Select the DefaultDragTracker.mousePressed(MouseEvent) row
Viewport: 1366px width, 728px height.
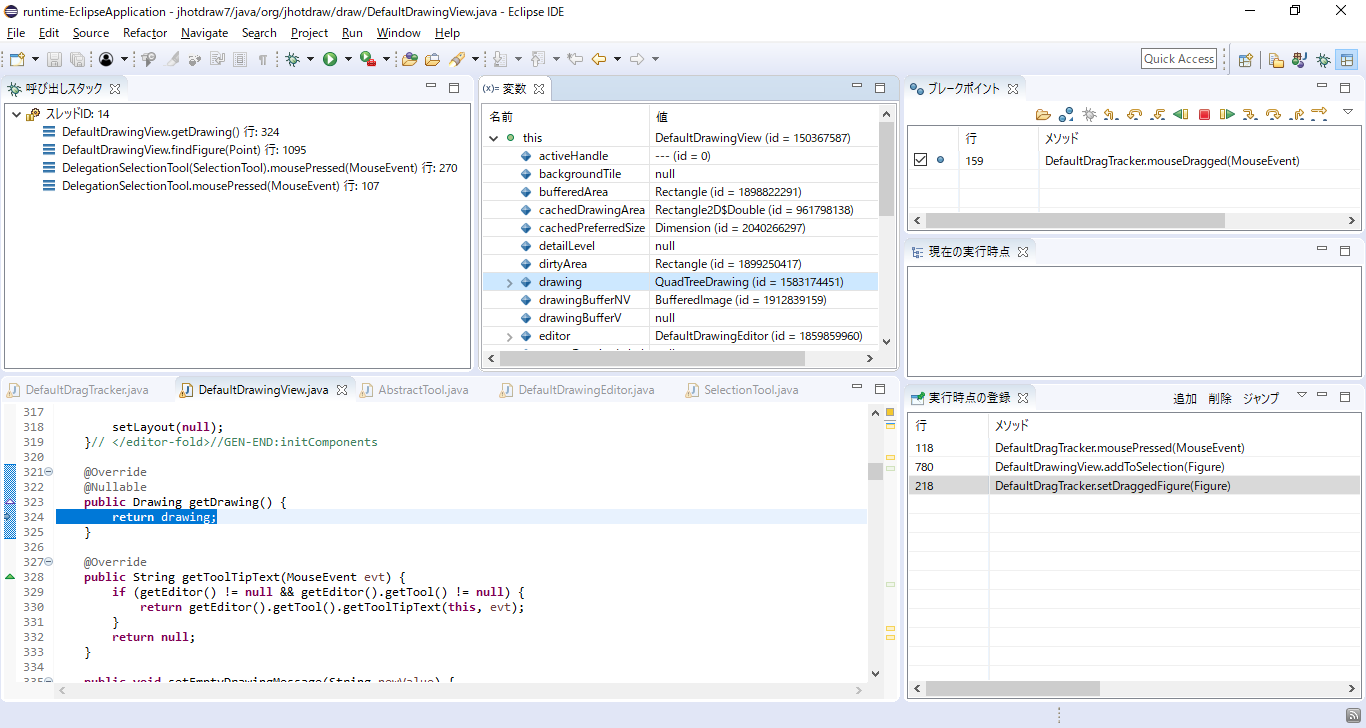tap(1134, 448)
